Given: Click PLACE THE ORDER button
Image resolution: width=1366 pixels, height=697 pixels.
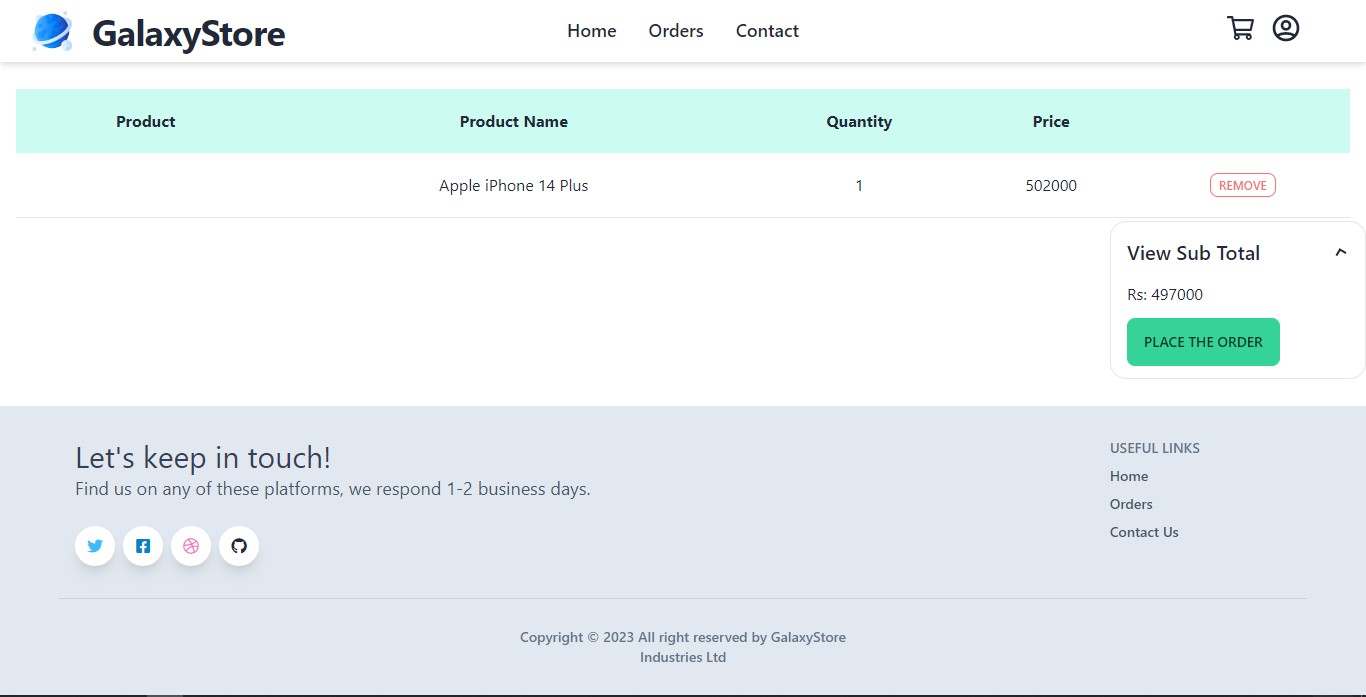Looking at the screenshot, I should click(1203, 341).
